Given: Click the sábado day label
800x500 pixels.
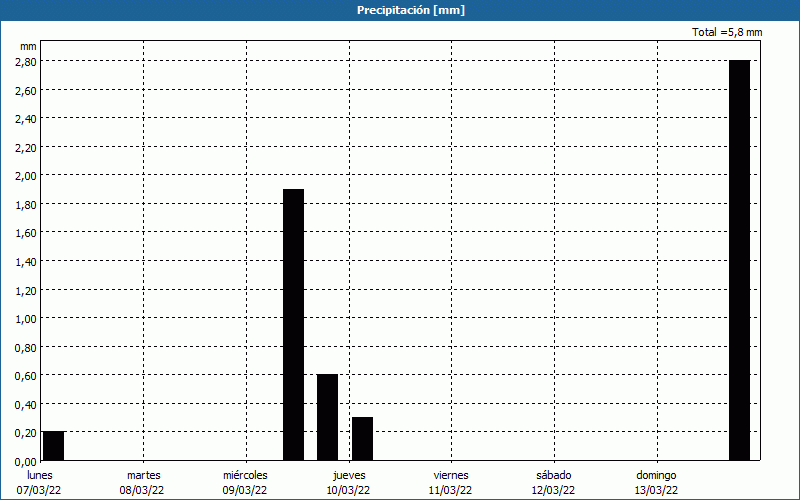Looking at the screenshot, I should point(554,476).
